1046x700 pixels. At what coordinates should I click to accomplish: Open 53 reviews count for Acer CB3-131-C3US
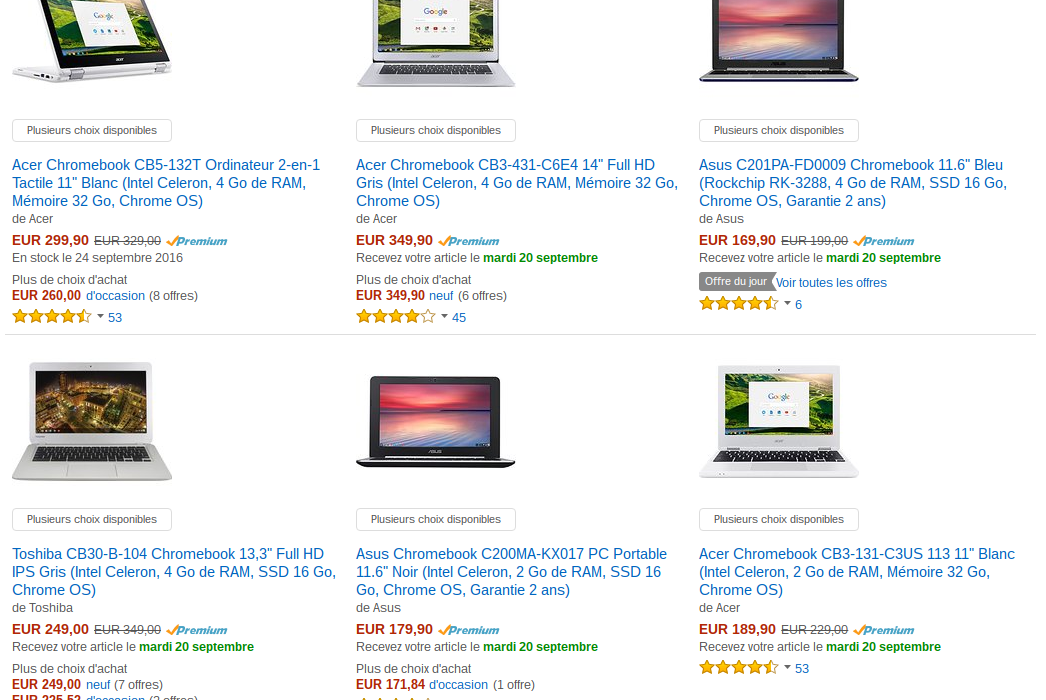point(802,669)
